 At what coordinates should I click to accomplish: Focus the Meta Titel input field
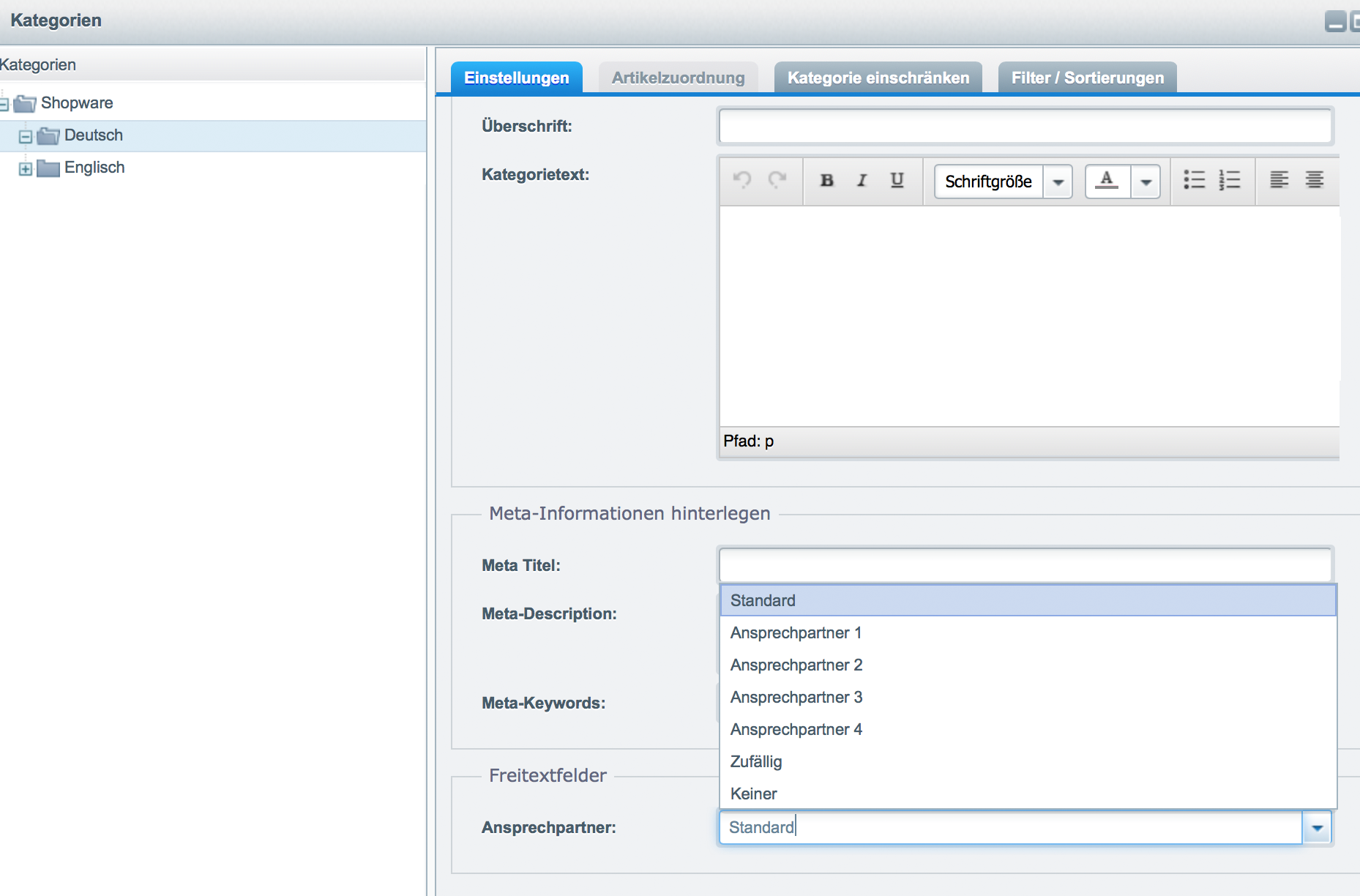tap(1025, 565)
